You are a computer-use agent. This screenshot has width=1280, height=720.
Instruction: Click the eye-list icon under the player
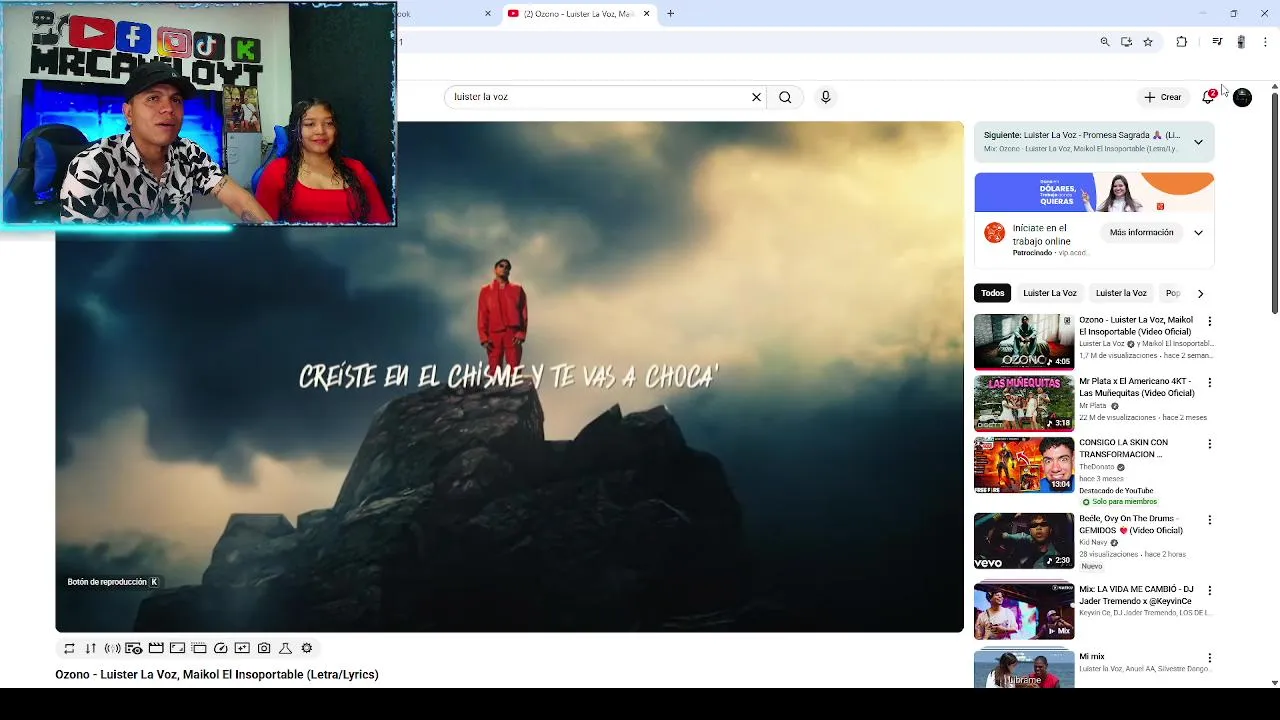point(133,648)
